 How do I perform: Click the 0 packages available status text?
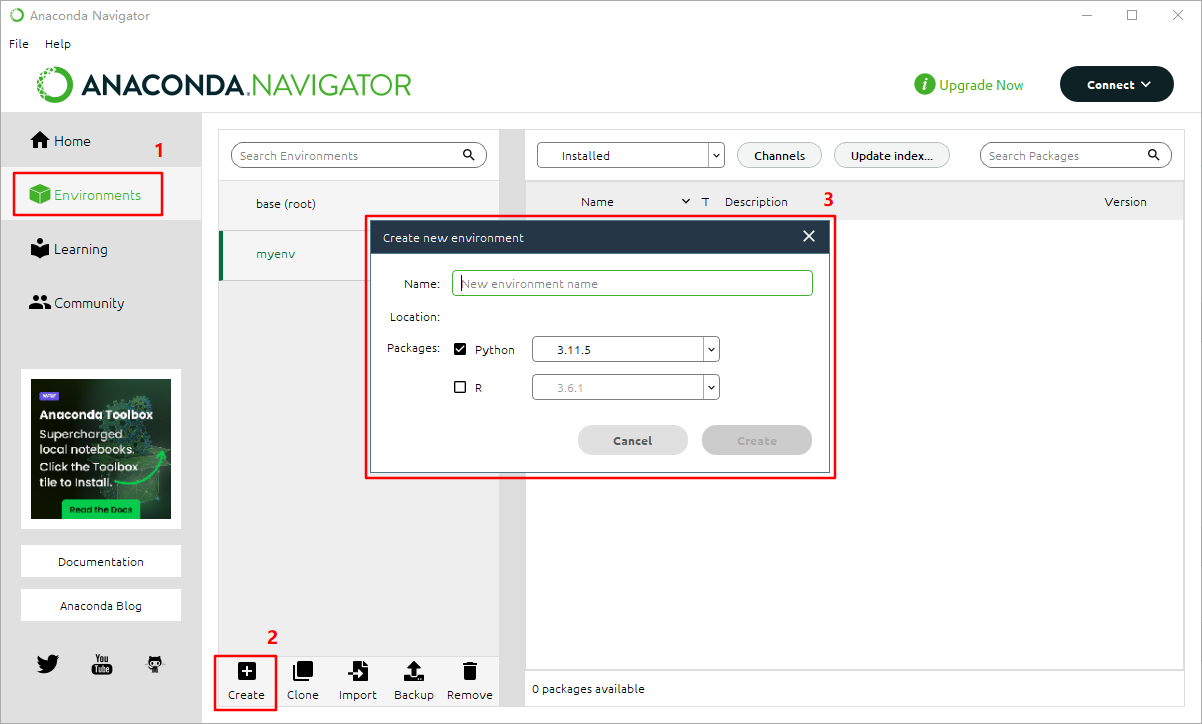point(588,689)
